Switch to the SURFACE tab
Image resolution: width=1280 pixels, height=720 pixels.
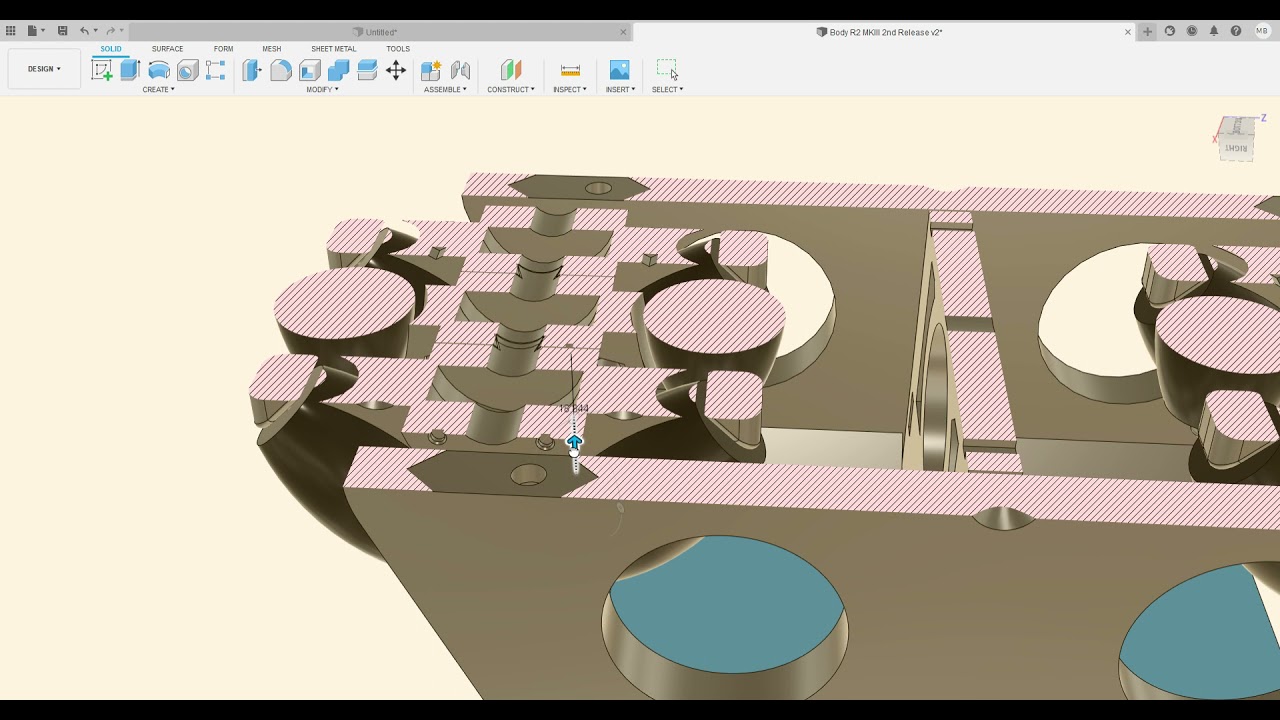pos(167,49)
